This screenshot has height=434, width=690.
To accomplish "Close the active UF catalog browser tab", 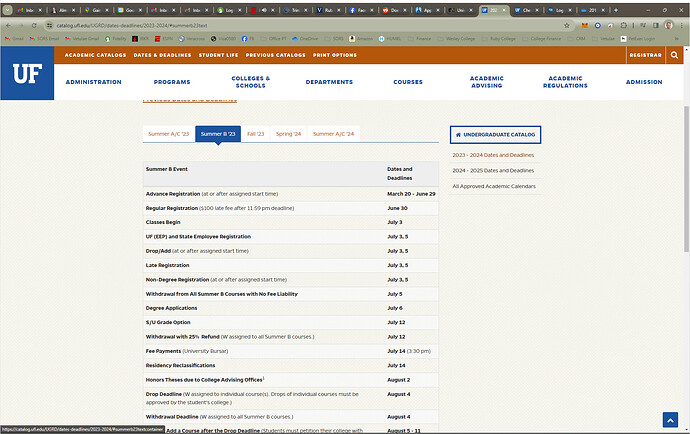I will point(504,10).
